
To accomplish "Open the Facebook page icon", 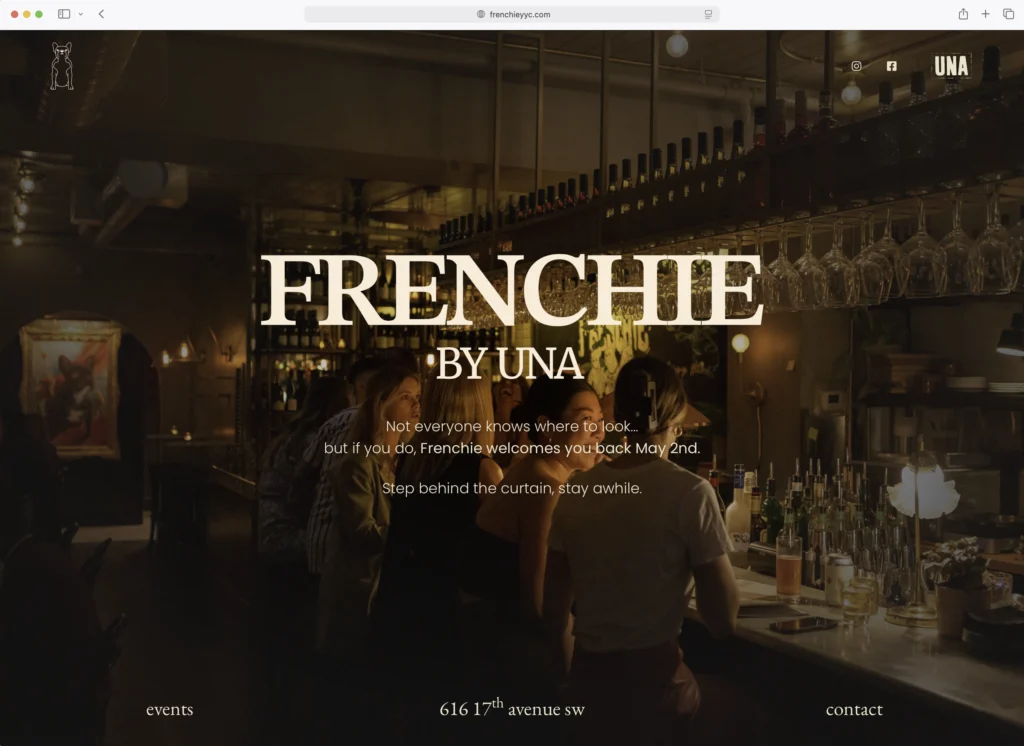I will (891, 66).
